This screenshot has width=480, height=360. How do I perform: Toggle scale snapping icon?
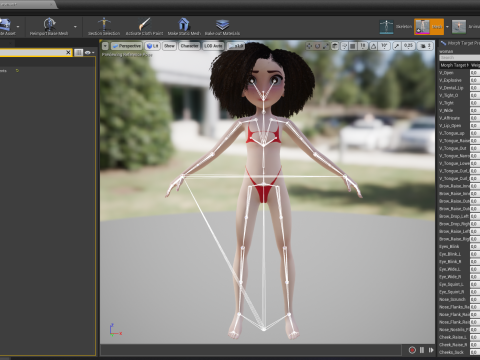coord(397,46)
